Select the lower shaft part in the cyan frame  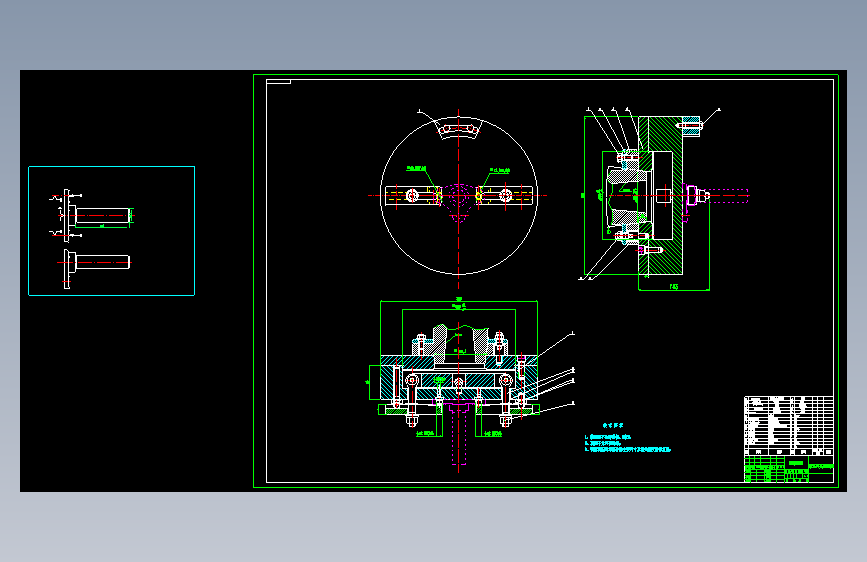(x=95, y=268)
